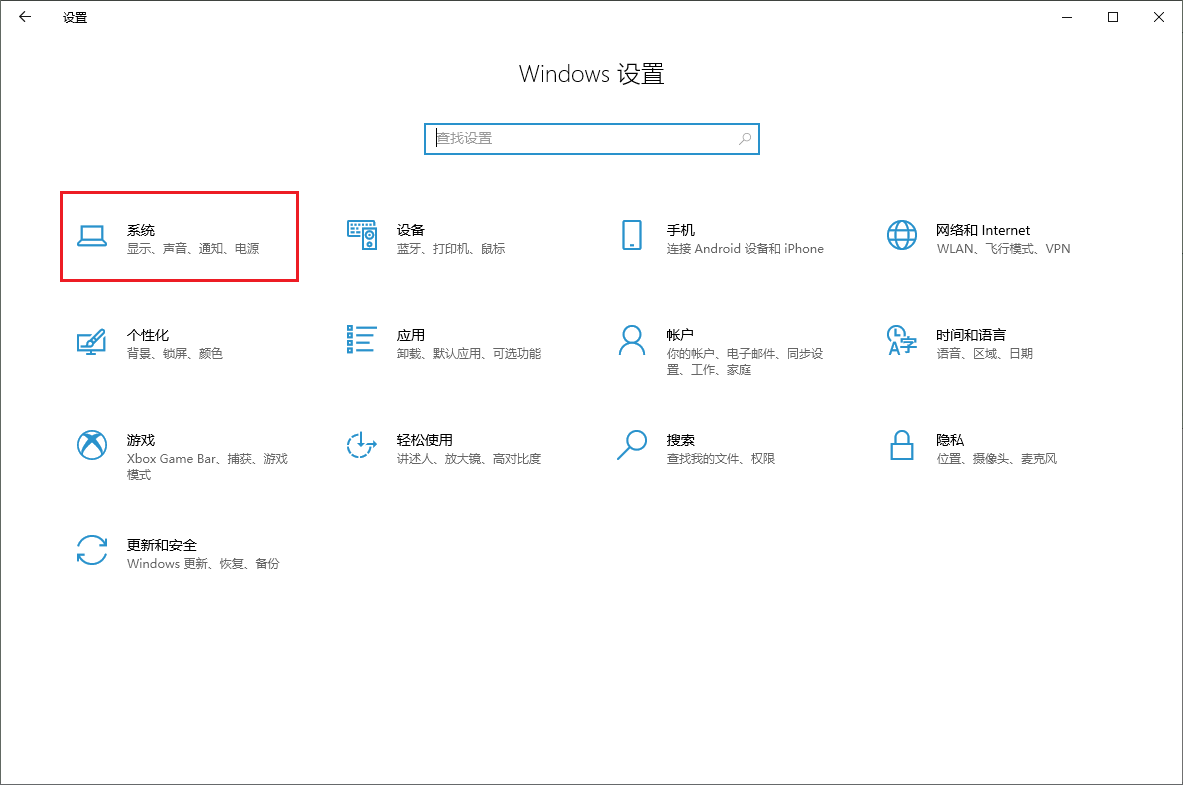Open the 个性化 (Personalization) icon
The width and height of the screenshot is (1183, 785).
90,341
